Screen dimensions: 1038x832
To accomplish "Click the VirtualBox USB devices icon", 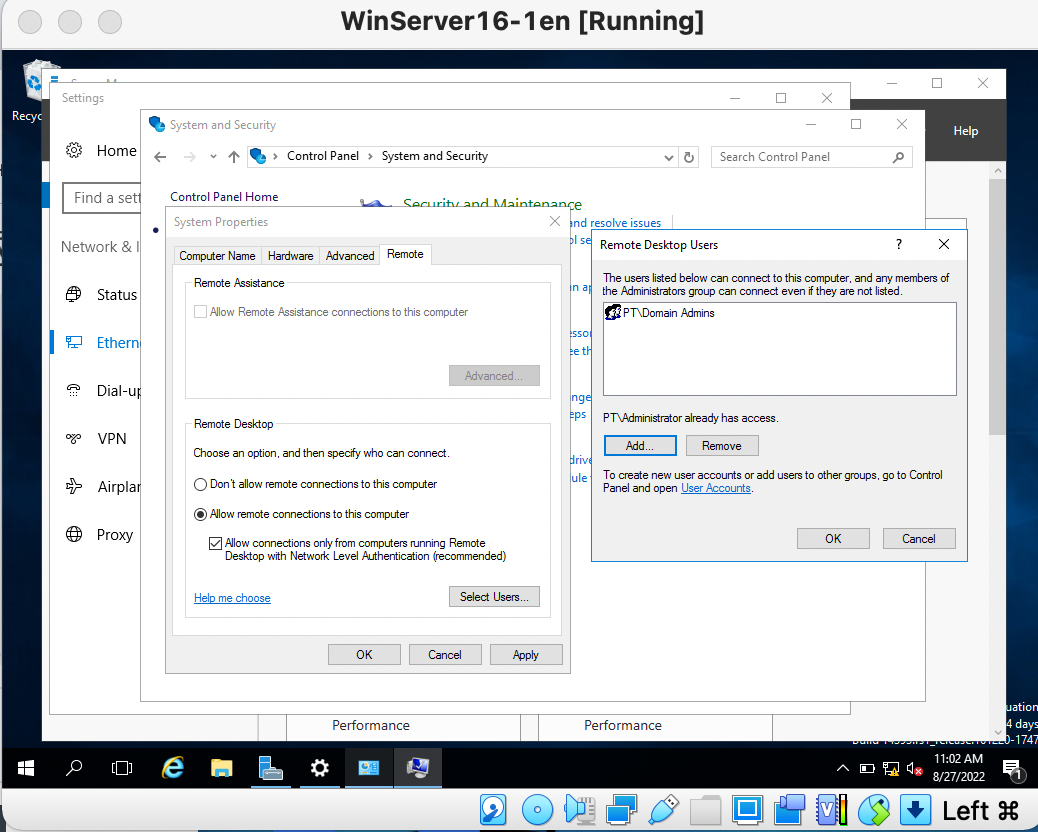I will pyautogui.click(x=664, y=809).
